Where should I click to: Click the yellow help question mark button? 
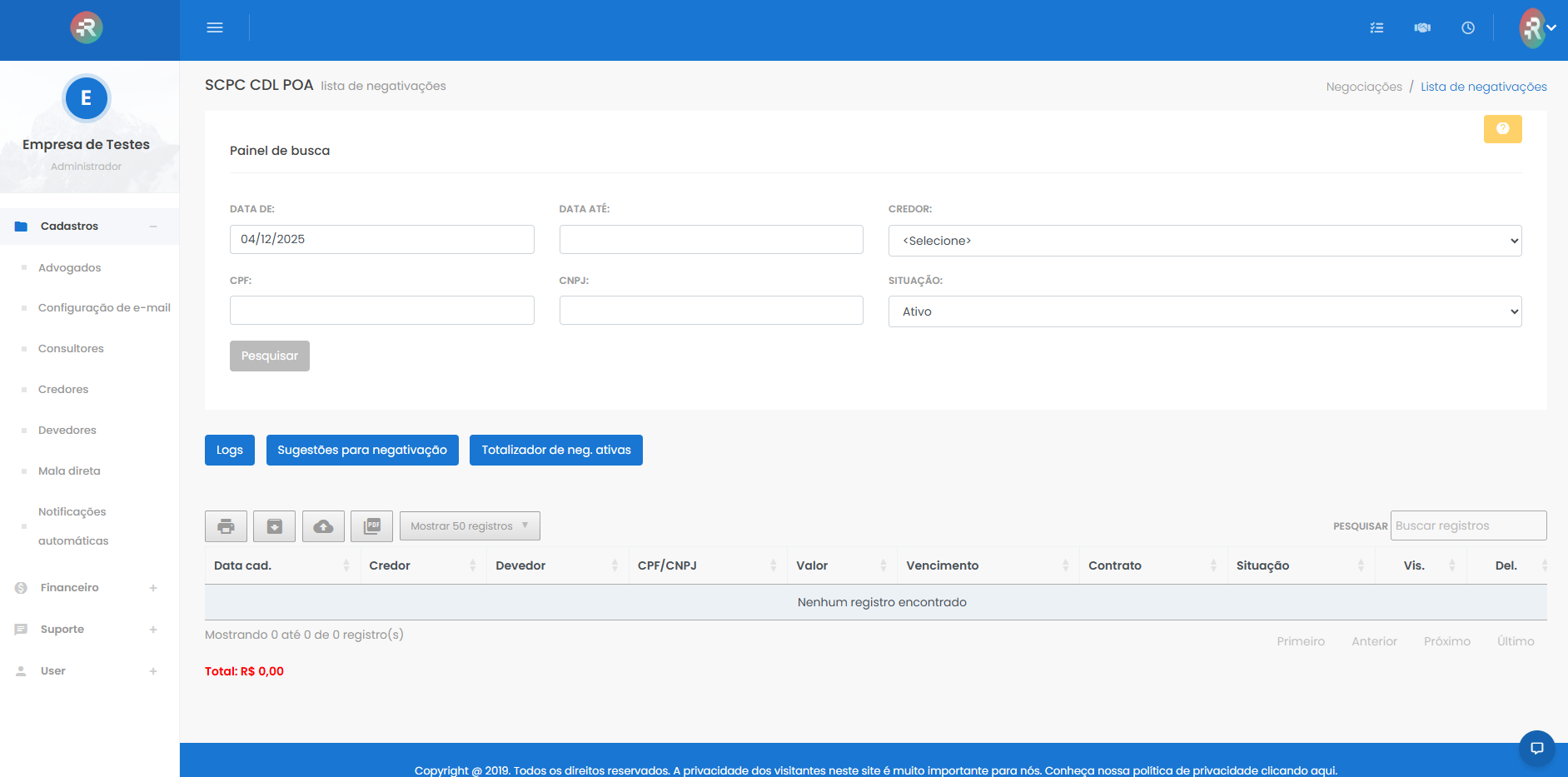(x=1502, y=129)
